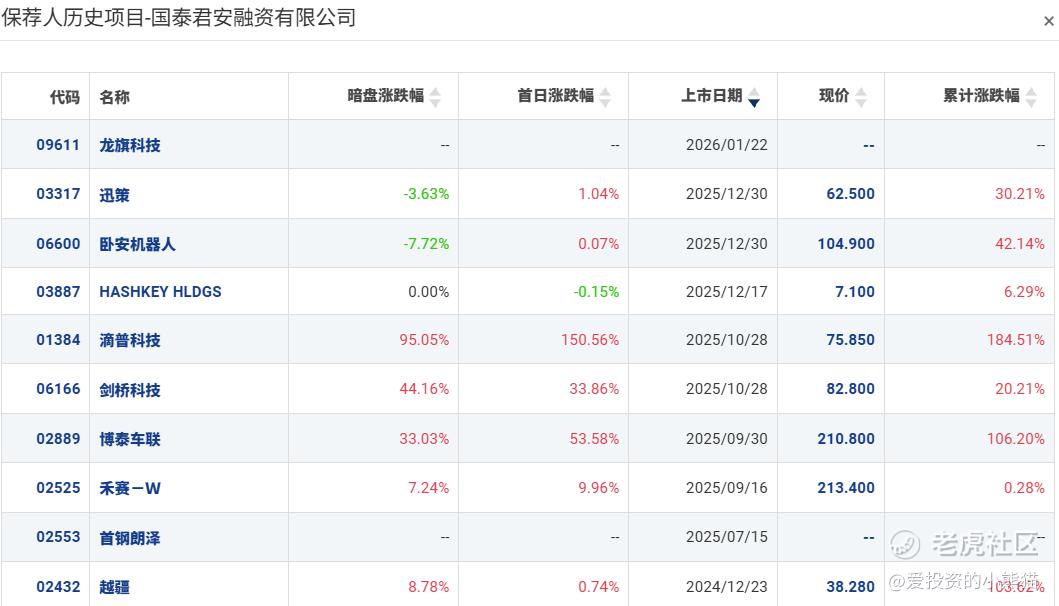1059x606 pixels.
Task: Open stock HASHKEY HLDGS
Action: point(160,292)
